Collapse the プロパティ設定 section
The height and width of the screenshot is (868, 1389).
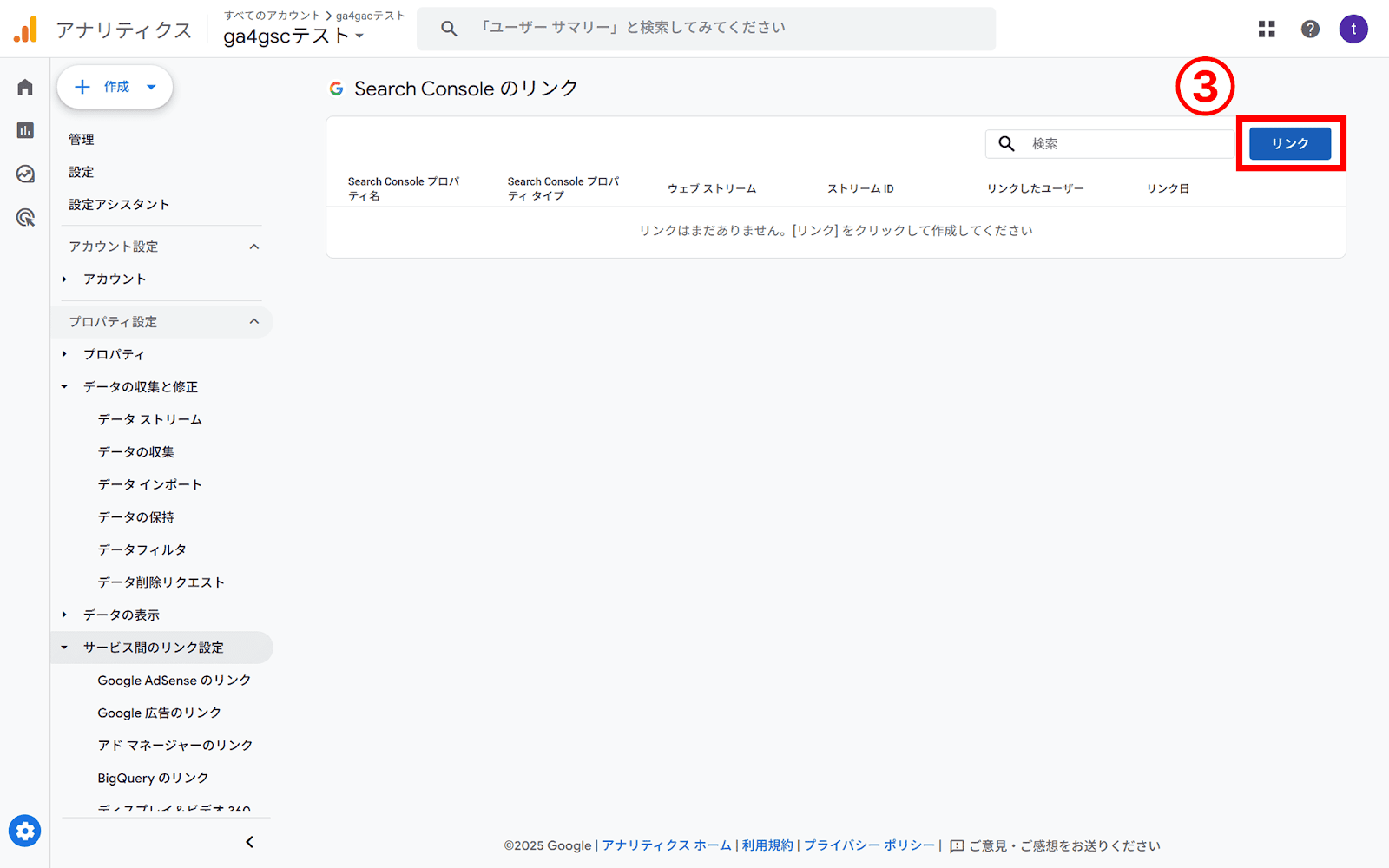(253, 321)
